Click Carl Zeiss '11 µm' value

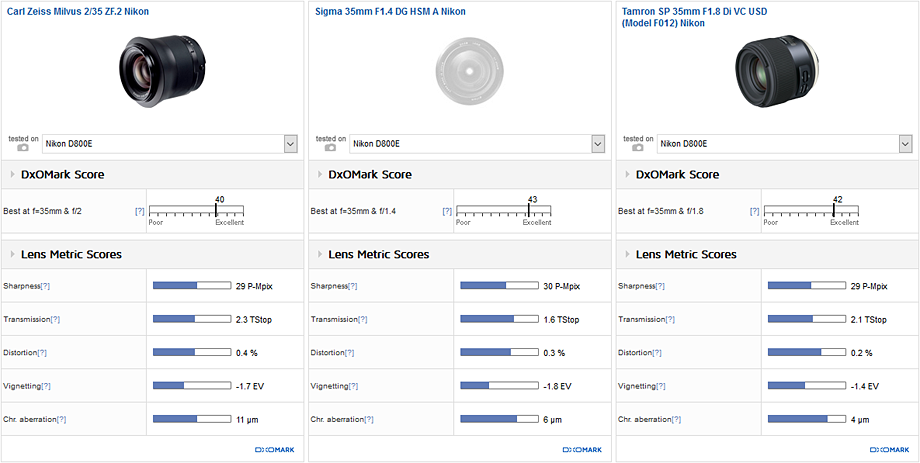(247, 420)
